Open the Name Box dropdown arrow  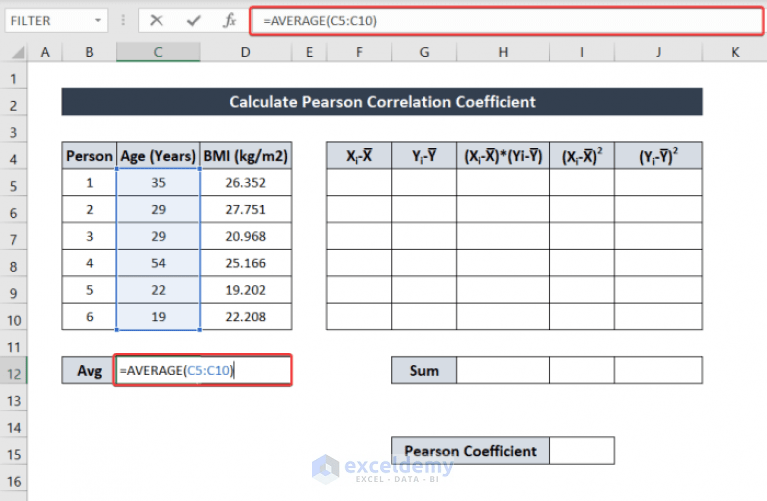click(x=98, y=21)
